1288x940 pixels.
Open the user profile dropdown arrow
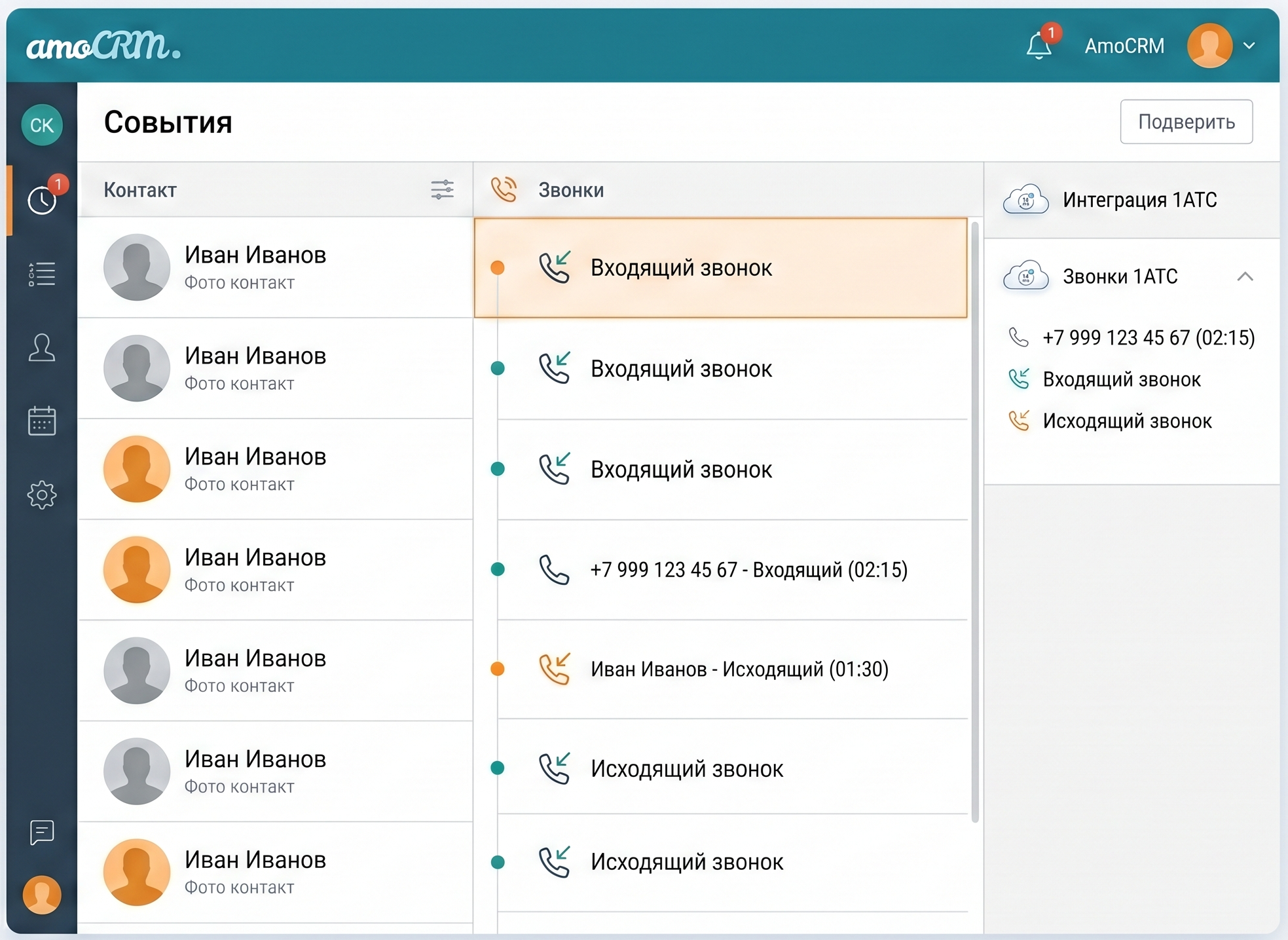[1249, 46]
